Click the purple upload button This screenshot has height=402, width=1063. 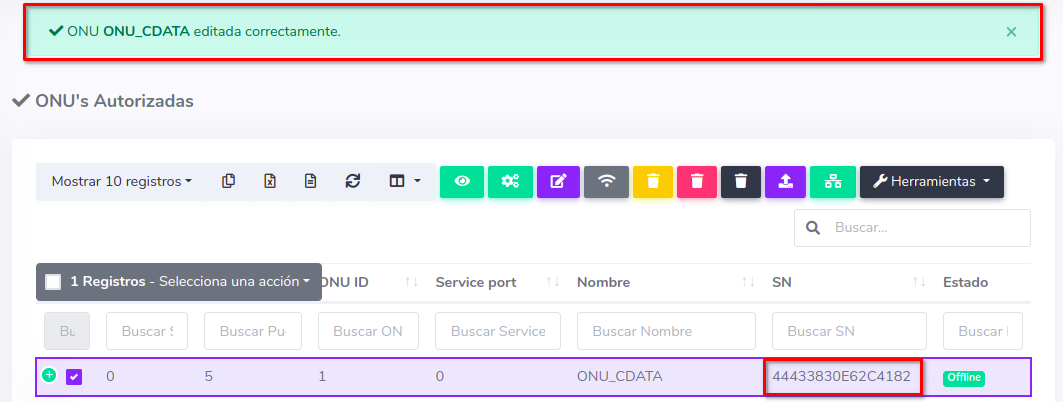coord(785,181)
